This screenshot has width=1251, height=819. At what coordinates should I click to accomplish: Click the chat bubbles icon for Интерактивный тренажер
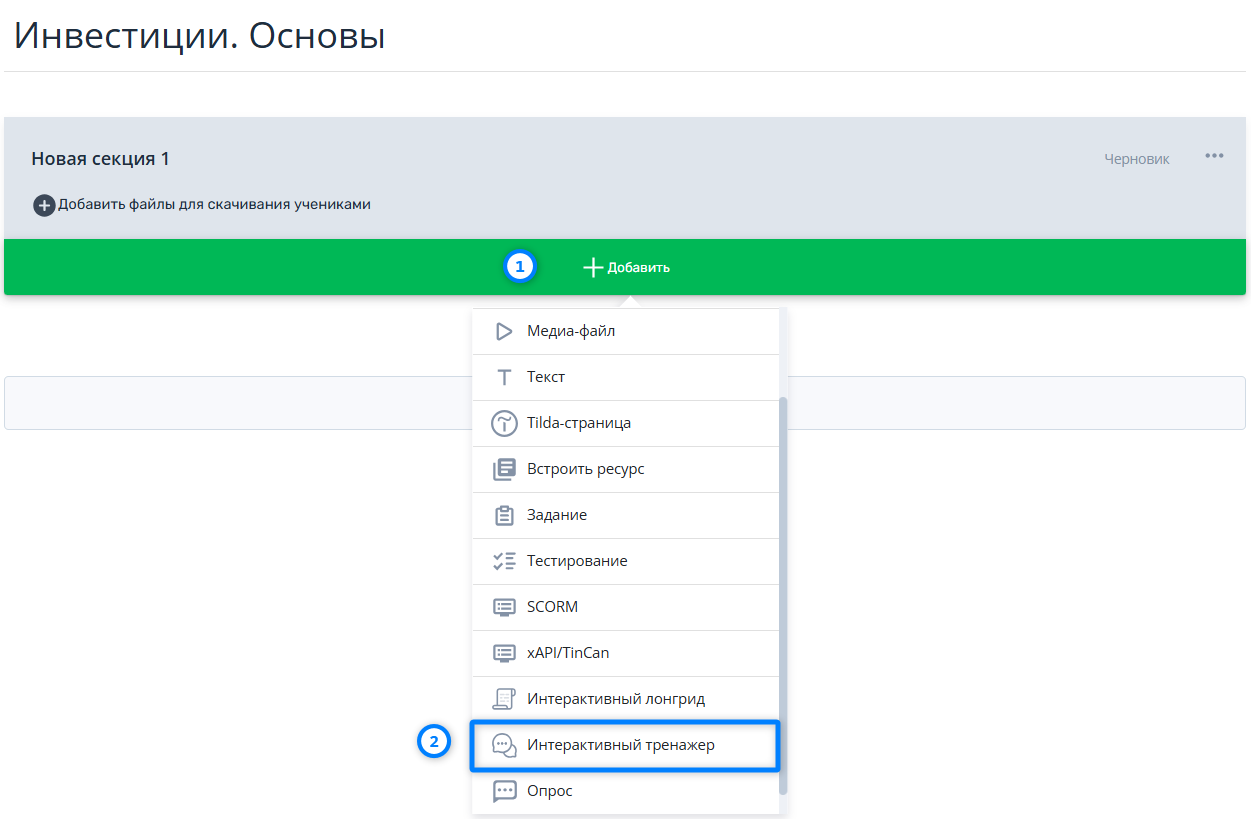point(504,745)
